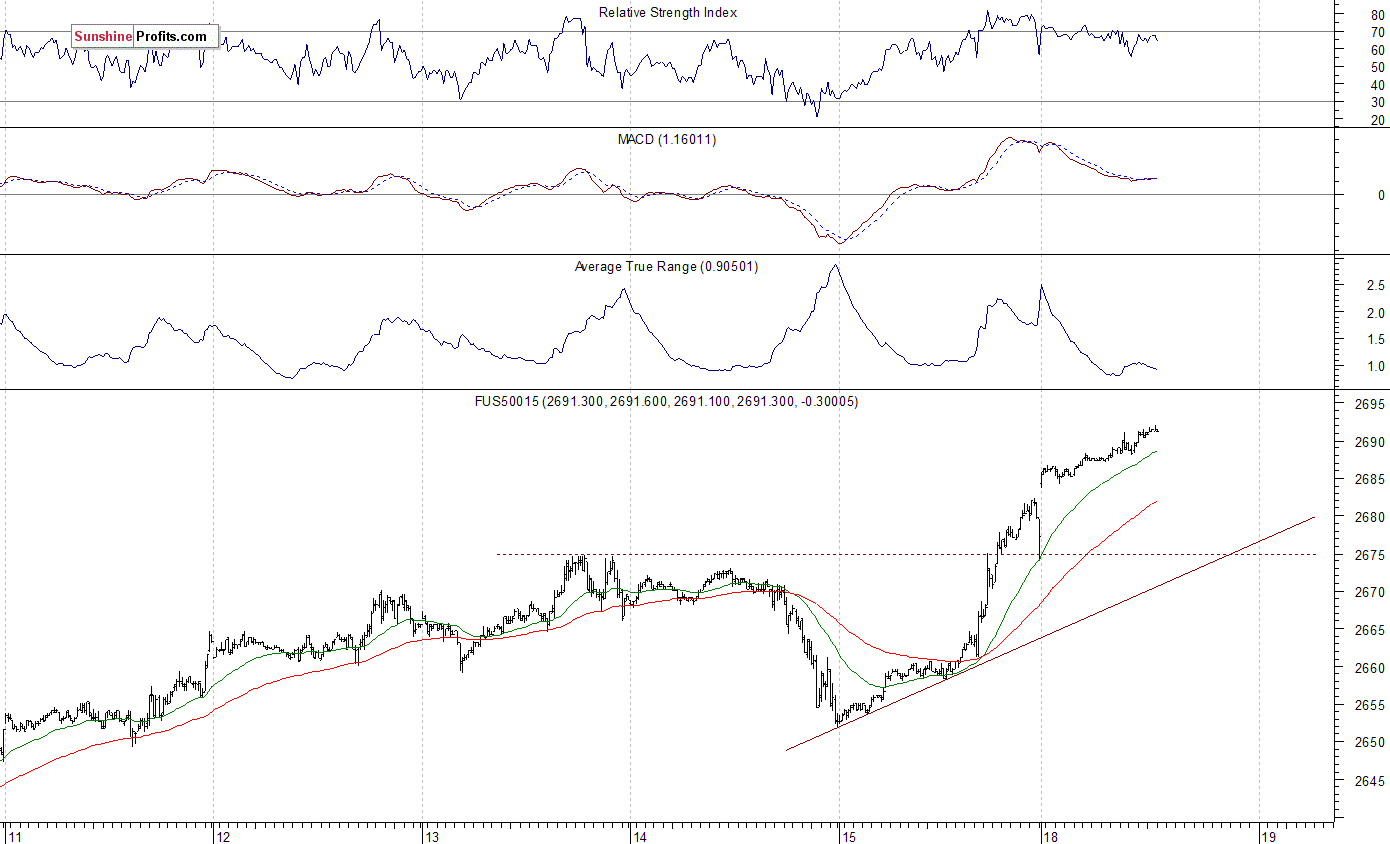The image size is (1390, 844).
Task: Click the date label 14 on time axis
Action: coord(641,836)
